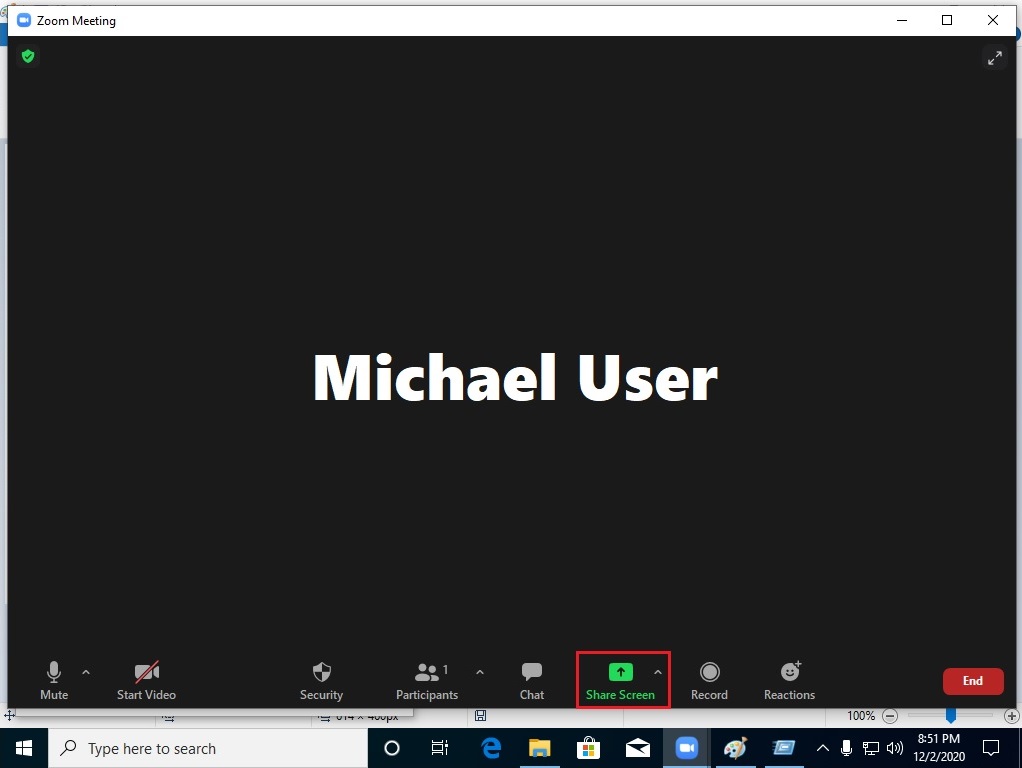This screenshot has width=1022, height=768.
Task: Expand the audio settings menu
Action: [86, 672]
